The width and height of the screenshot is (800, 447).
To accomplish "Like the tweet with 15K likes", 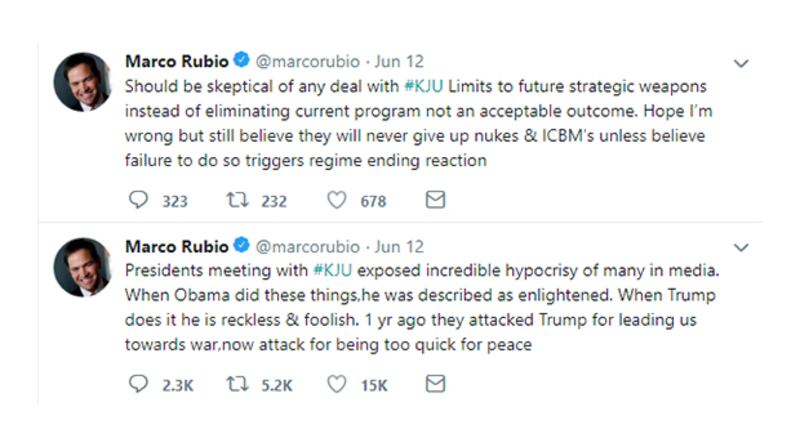I will [x=337, y=384].
